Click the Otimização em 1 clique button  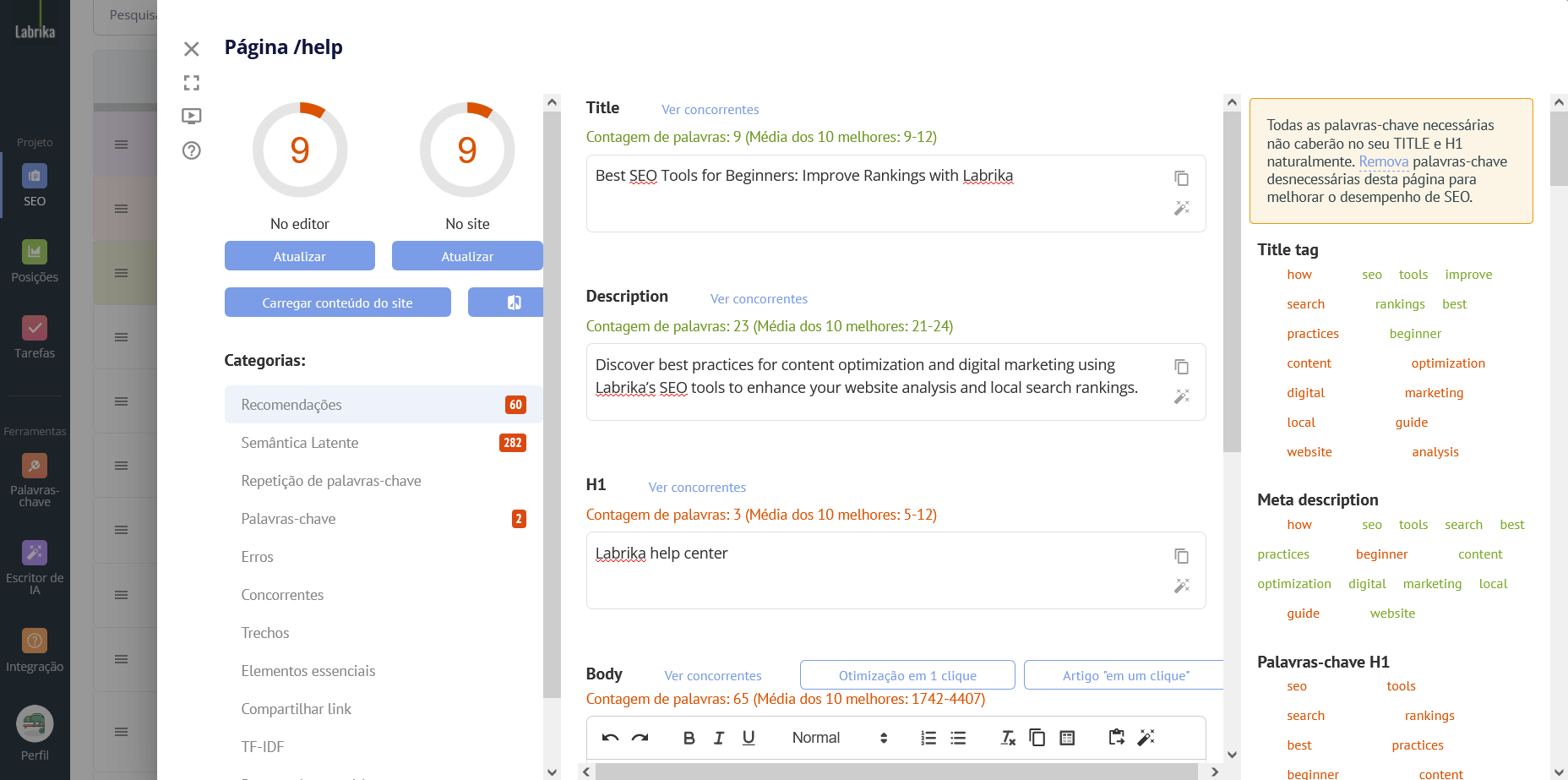(906, 675)
